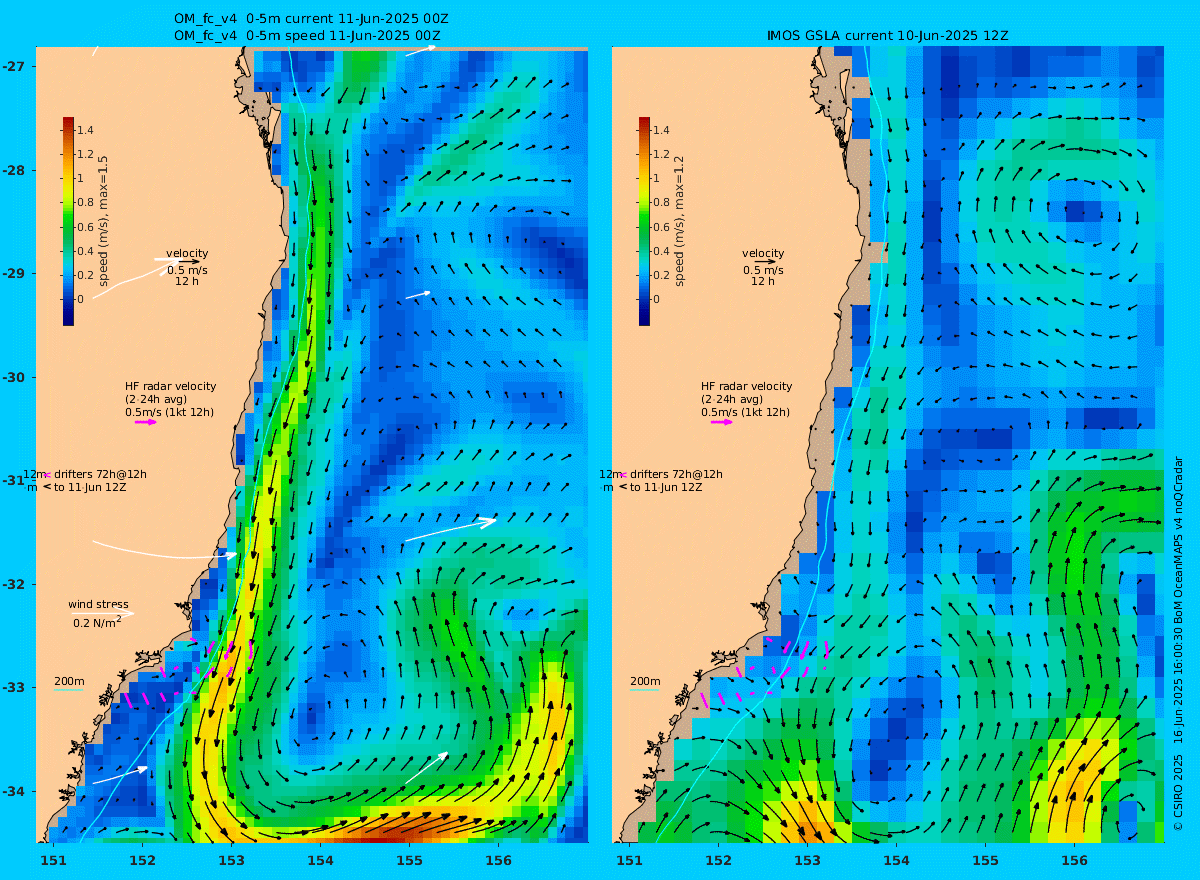The height and width of the screenshot is (880, 1200).
Task: Click the right map '153' longitude label
Action: pos(807,860)
